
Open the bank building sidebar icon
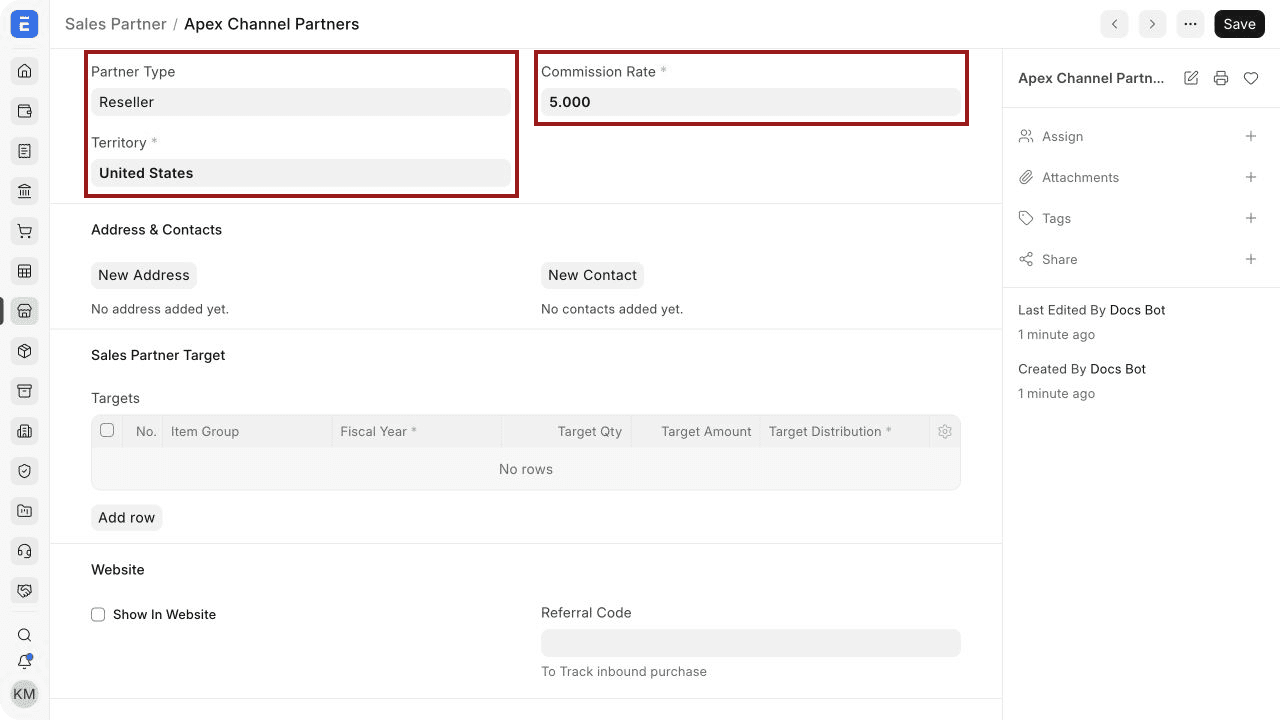coord(25,191)
